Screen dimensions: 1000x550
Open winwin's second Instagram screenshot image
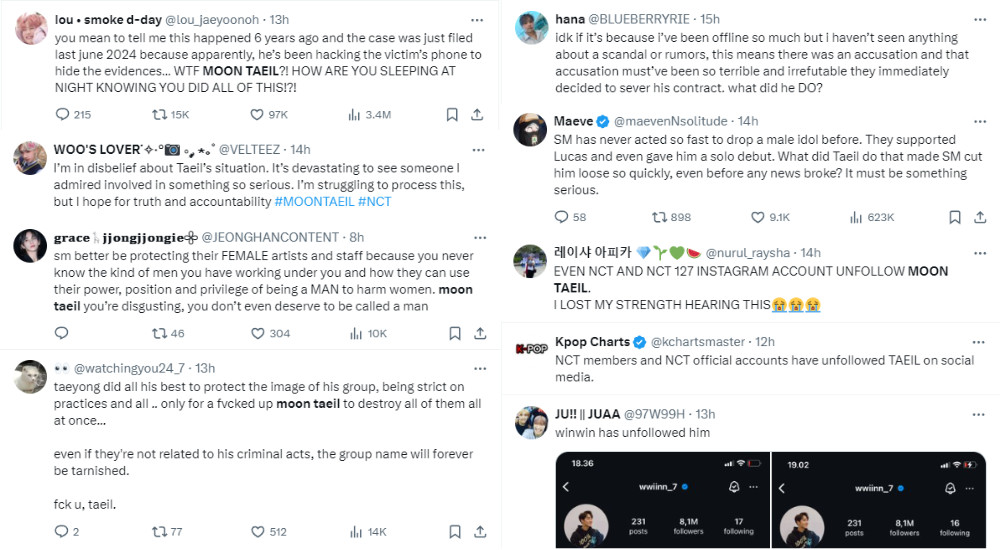coord(879,500)
